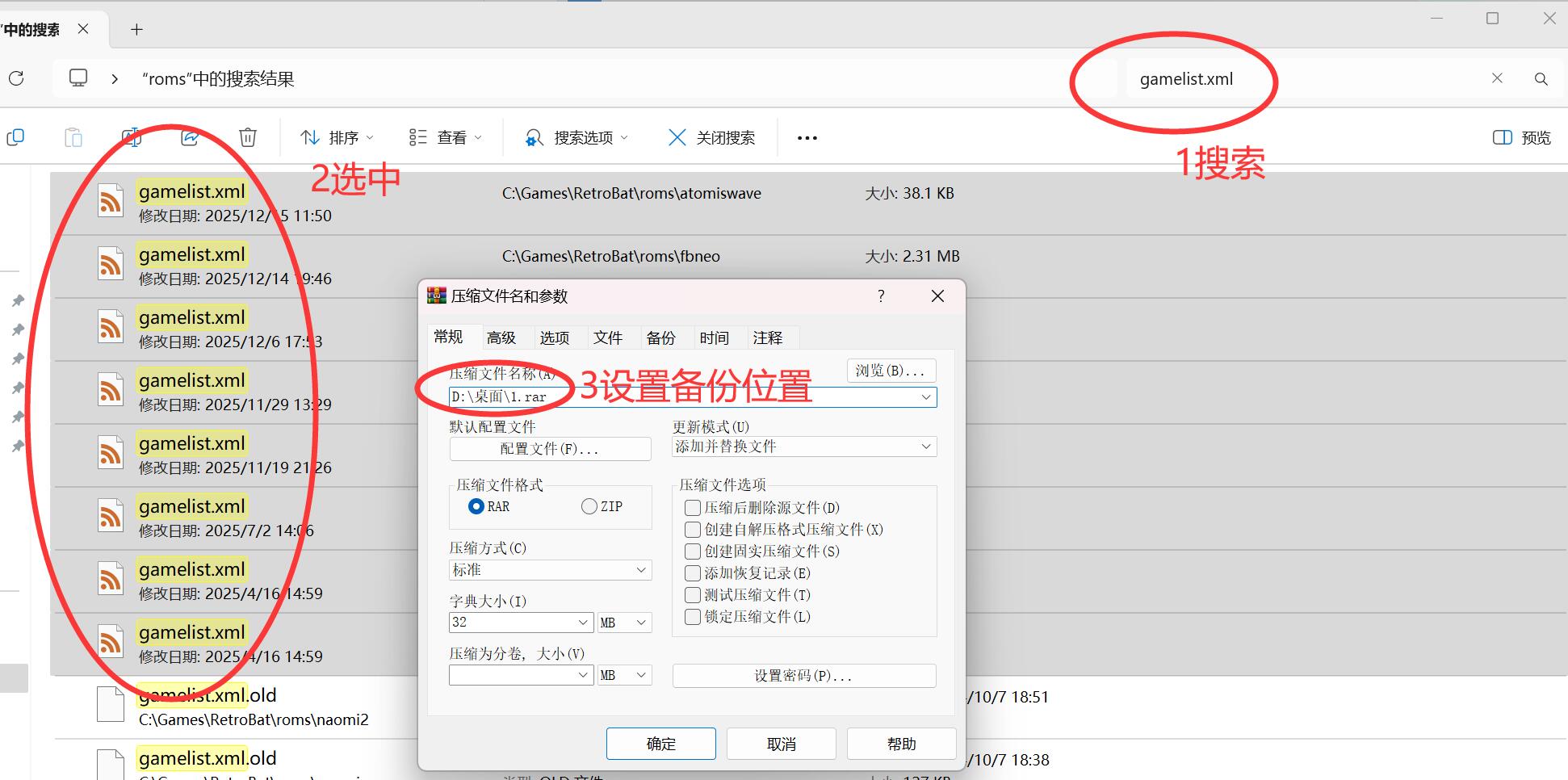The width and height of the screenshot is (1568, 780).
Task: Select the rename icon in the toolbar
Action: [132, 137]
